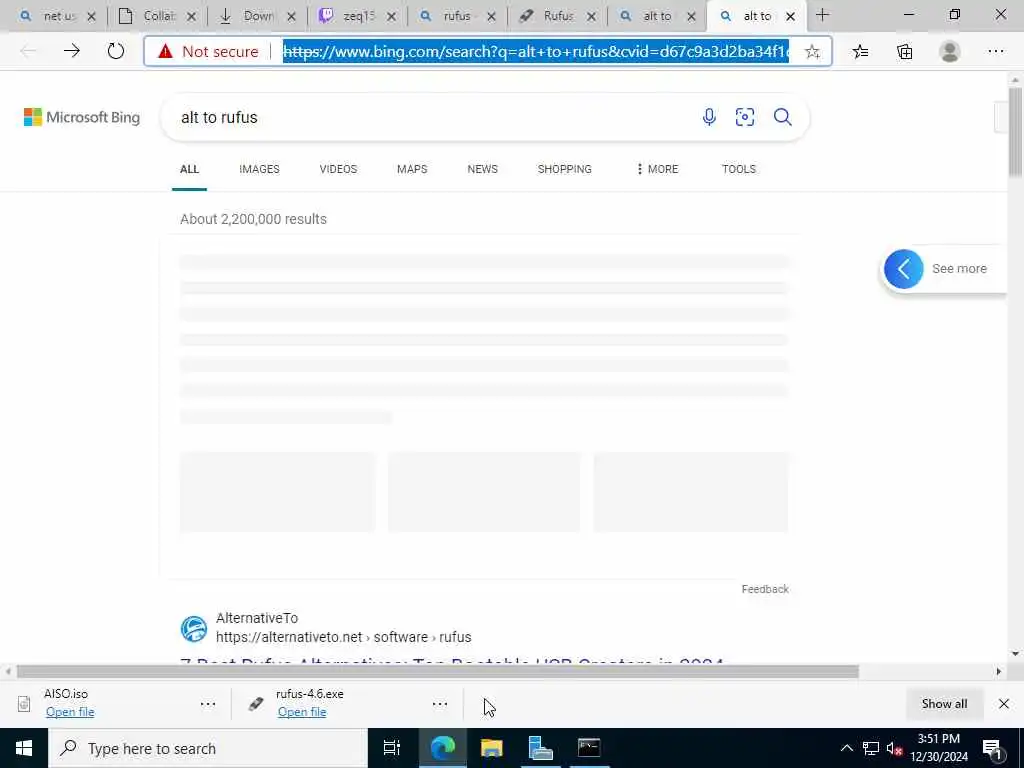
Task: Click the Edge taskbar icon
Action: pos(442,748)
